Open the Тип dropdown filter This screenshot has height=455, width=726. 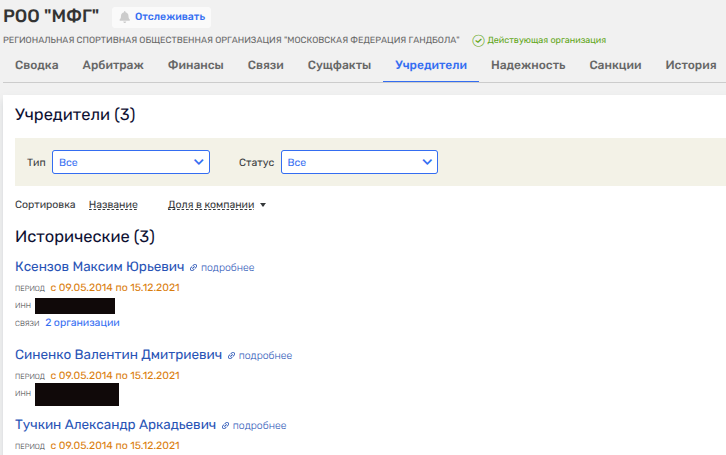[131, 162]
